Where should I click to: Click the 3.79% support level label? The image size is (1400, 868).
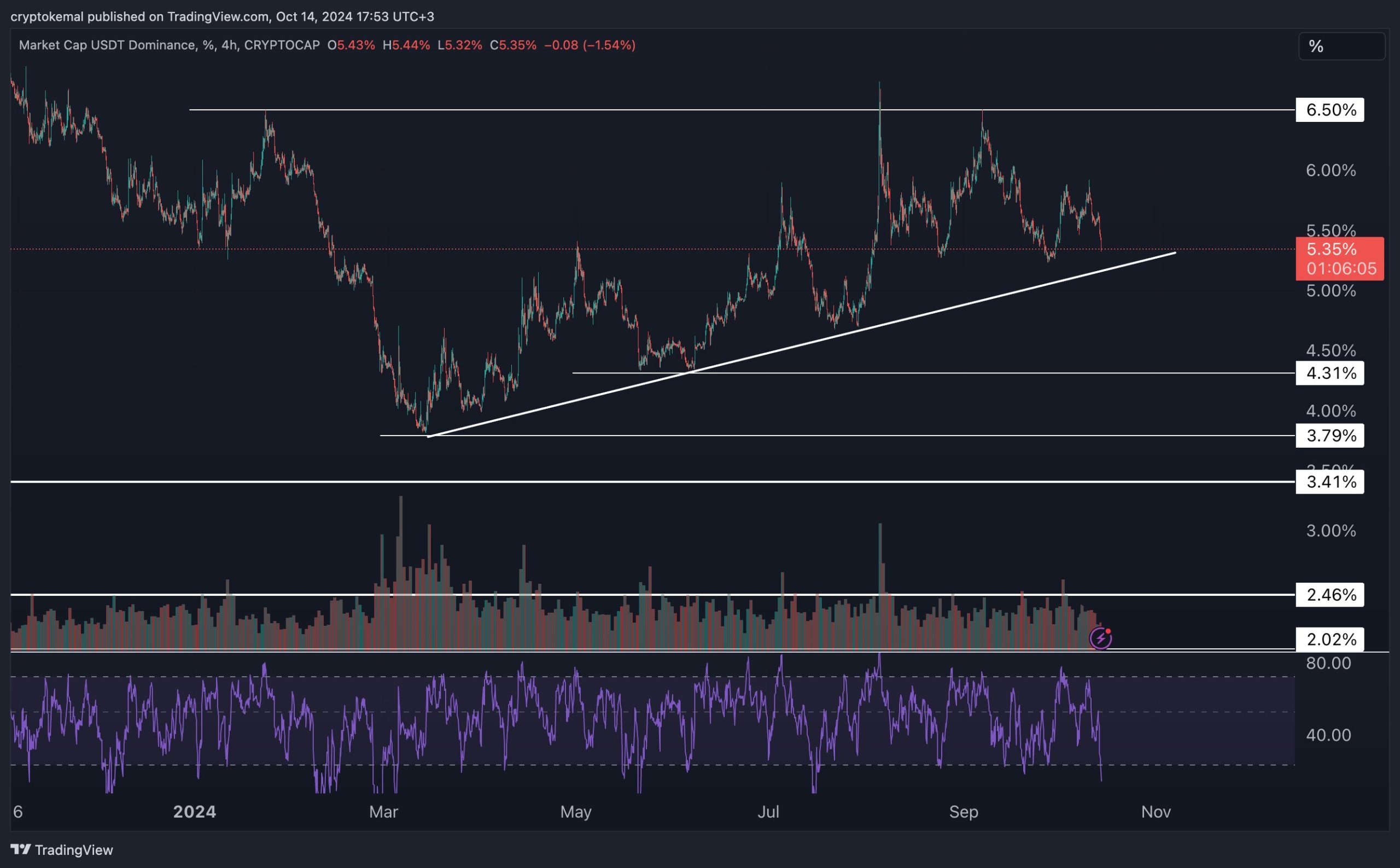click(x=1329, y=436)
